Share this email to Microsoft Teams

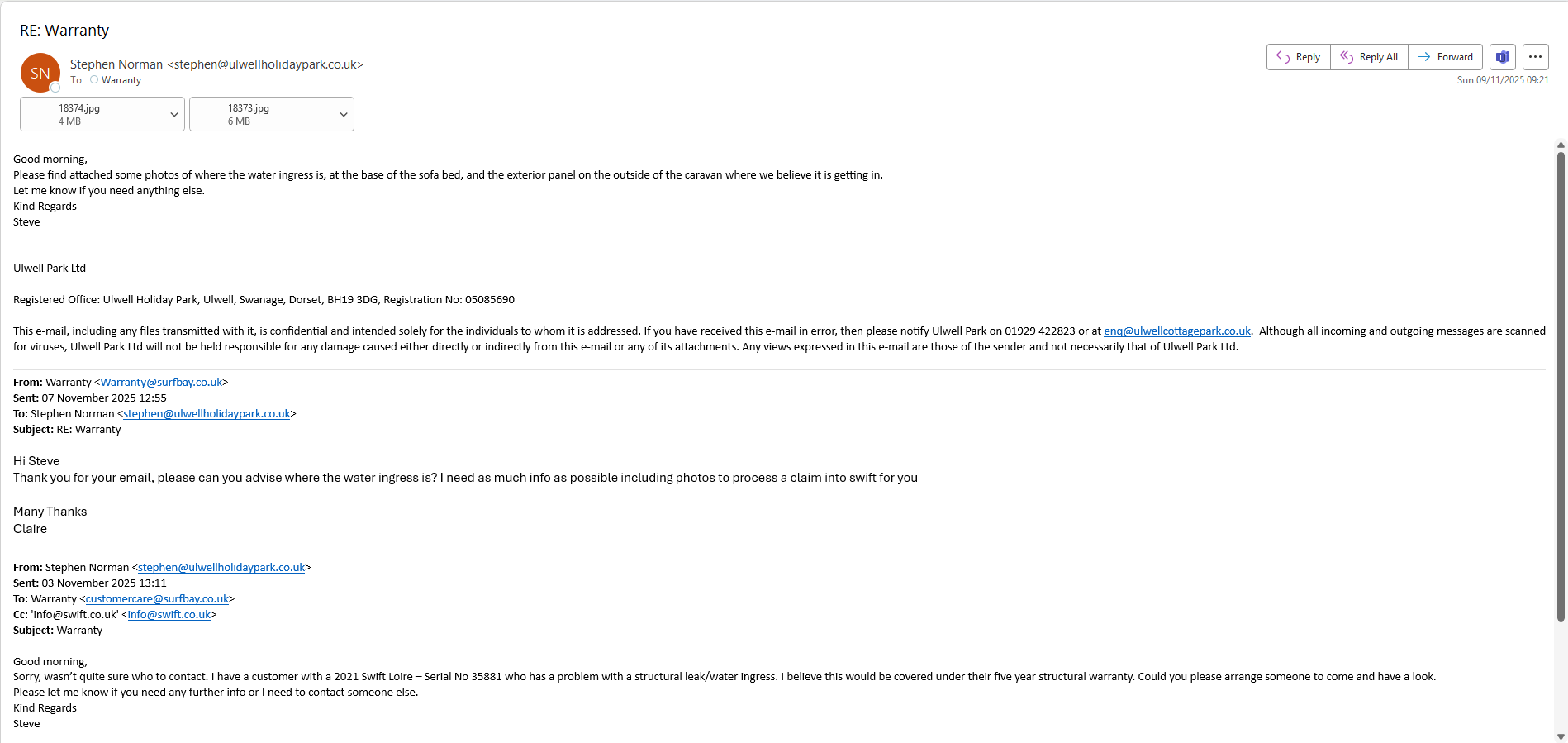(x=1503, y=57)
